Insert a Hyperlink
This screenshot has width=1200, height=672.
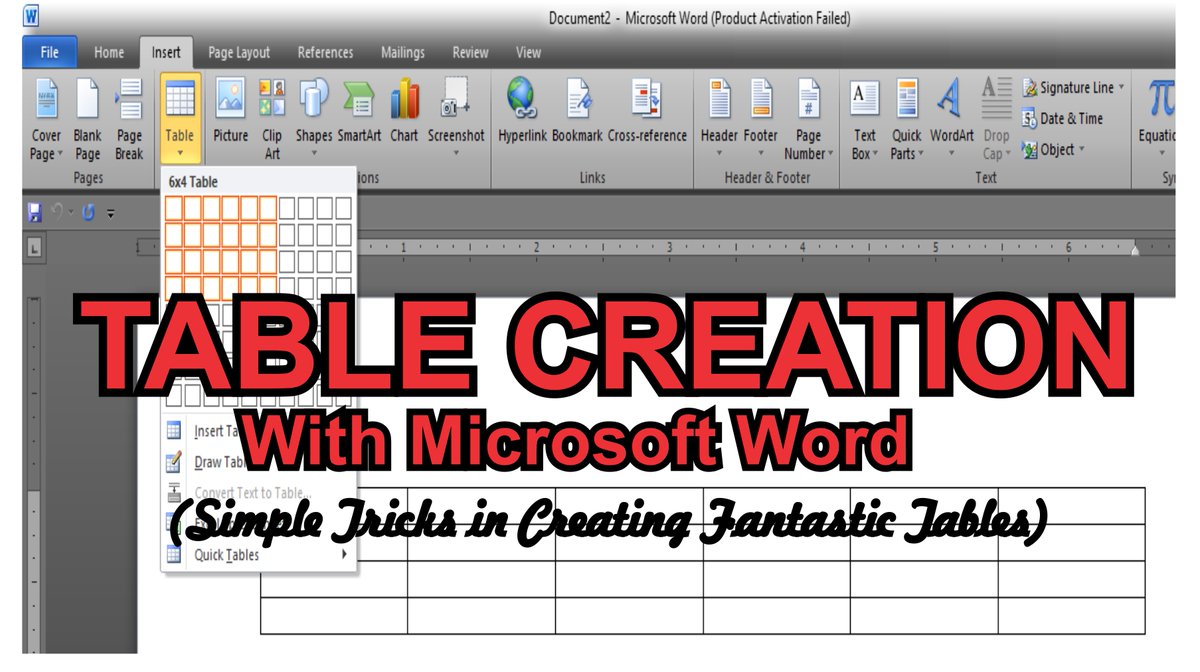click(x=522, y=112)
